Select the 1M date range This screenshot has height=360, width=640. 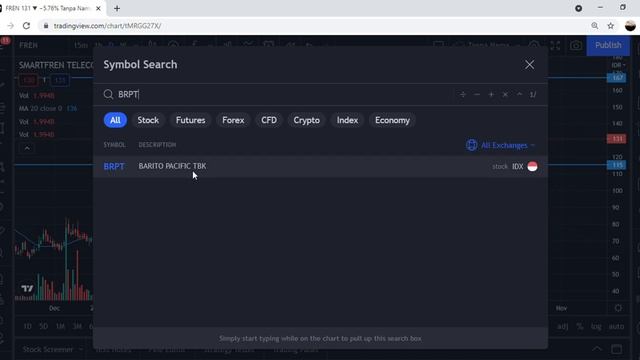click(60, 326)
